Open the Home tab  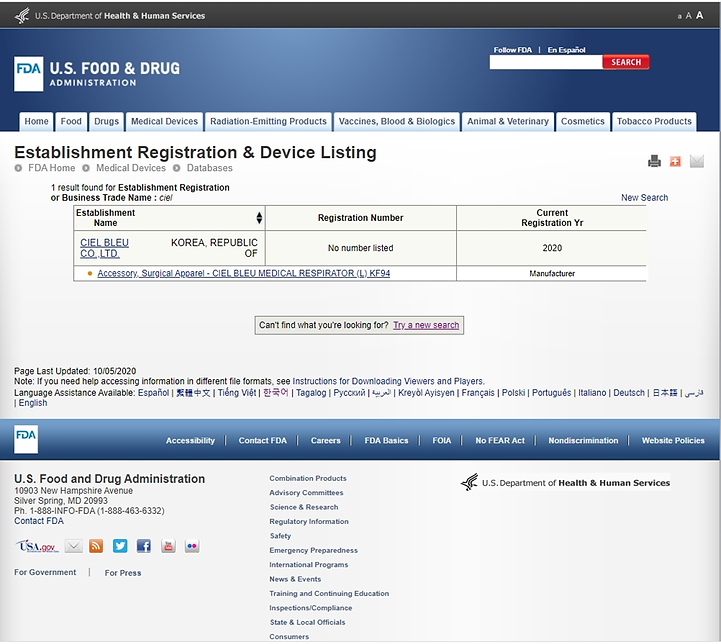coord(36,121)
